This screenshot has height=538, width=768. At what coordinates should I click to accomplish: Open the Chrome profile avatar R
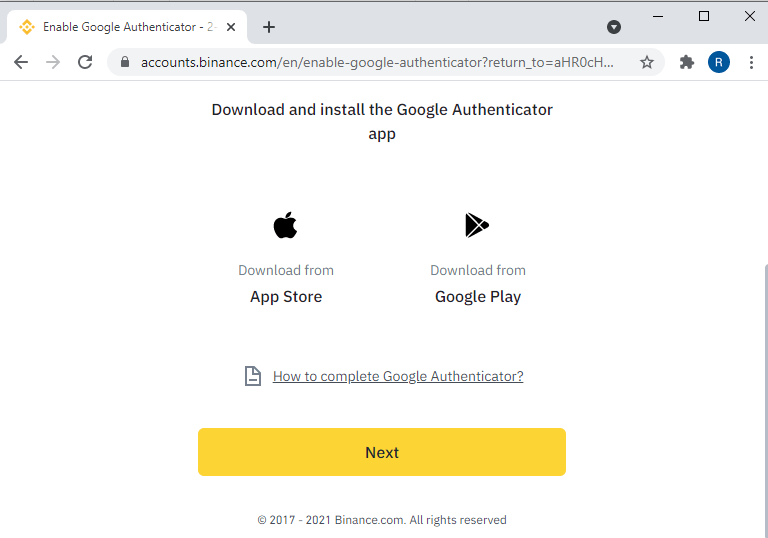tap(719, 62)
